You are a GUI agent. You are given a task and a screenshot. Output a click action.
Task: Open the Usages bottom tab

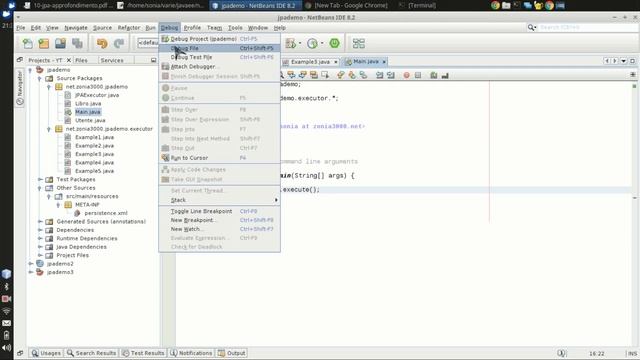tap(46, 353)
